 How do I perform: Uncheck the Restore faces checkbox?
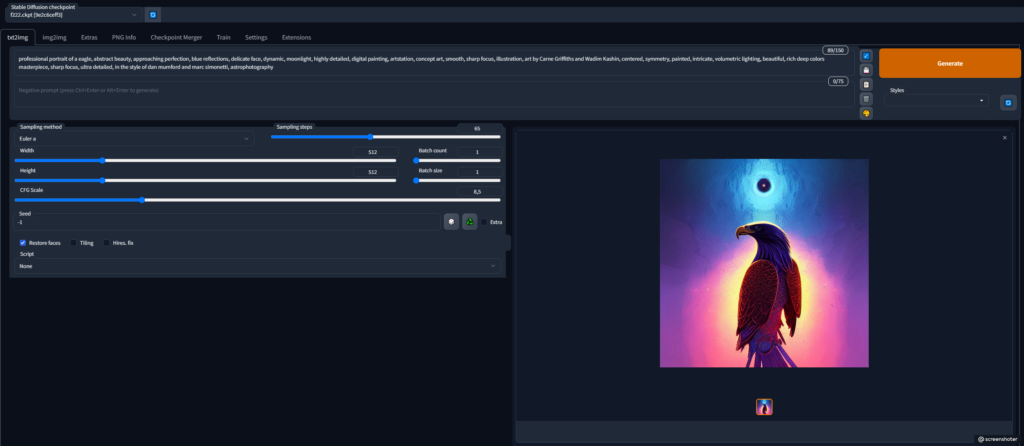(23, 243)
